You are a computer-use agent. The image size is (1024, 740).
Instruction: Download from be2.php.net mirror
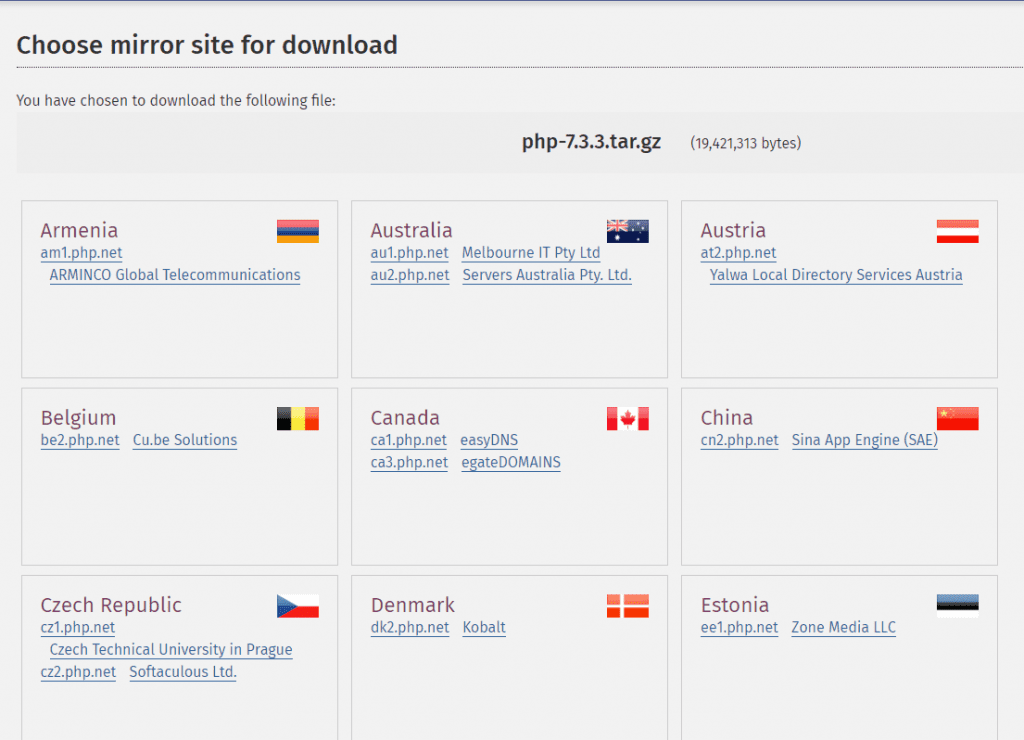tap(80, 441)
